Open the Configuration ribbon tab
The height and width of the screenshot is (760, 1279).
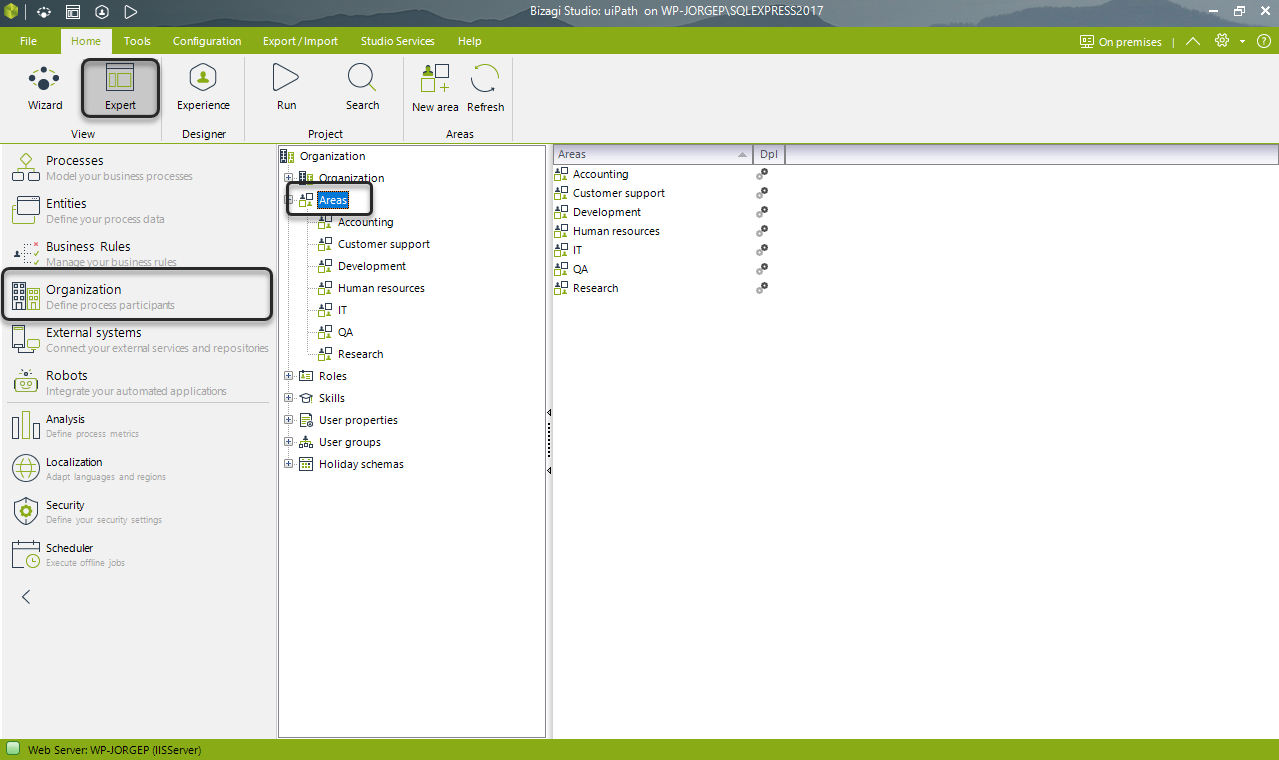click(x=207, y=41)
